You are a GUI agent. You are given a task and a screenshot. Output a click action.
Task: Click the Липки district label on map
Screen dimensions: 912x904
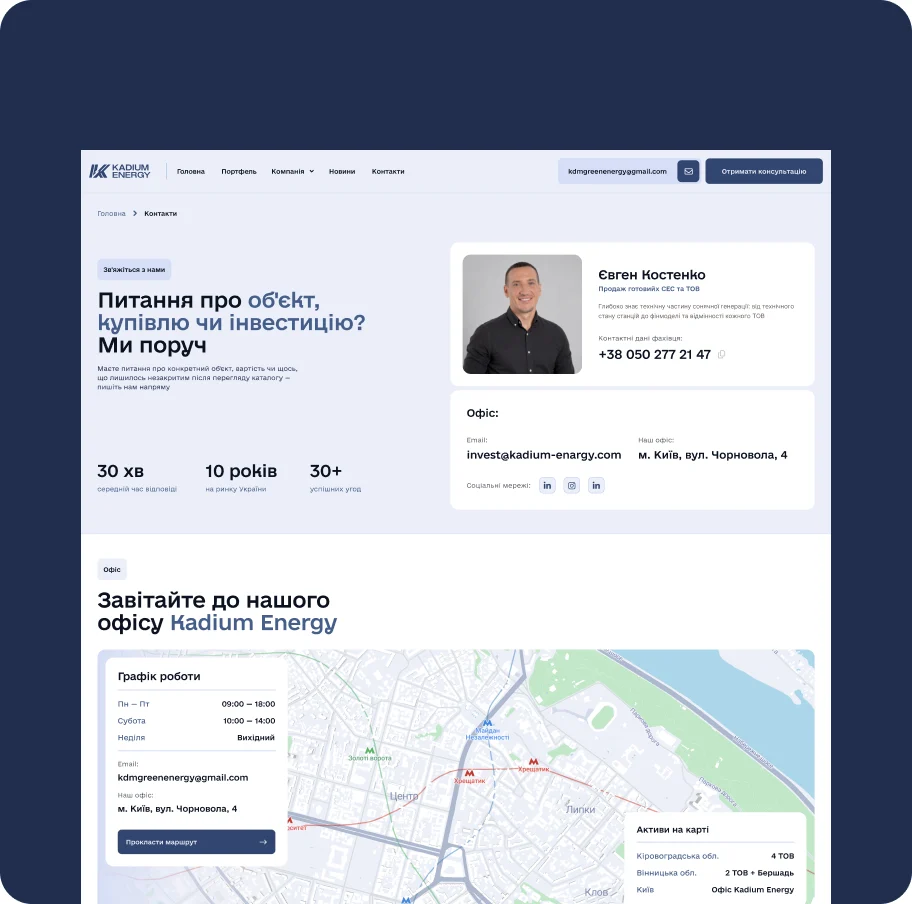point(580,809)
